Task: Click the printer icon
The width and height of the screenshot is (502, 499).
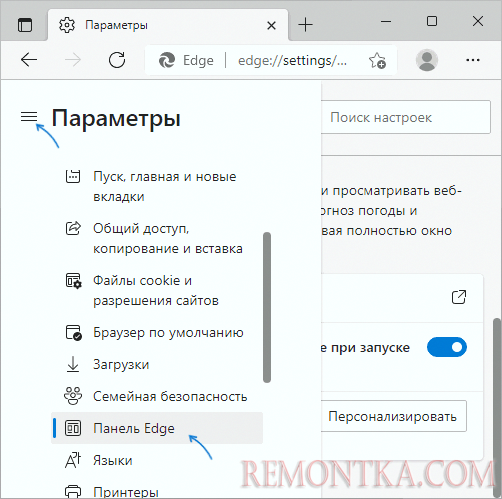Action: pos(73,492)
